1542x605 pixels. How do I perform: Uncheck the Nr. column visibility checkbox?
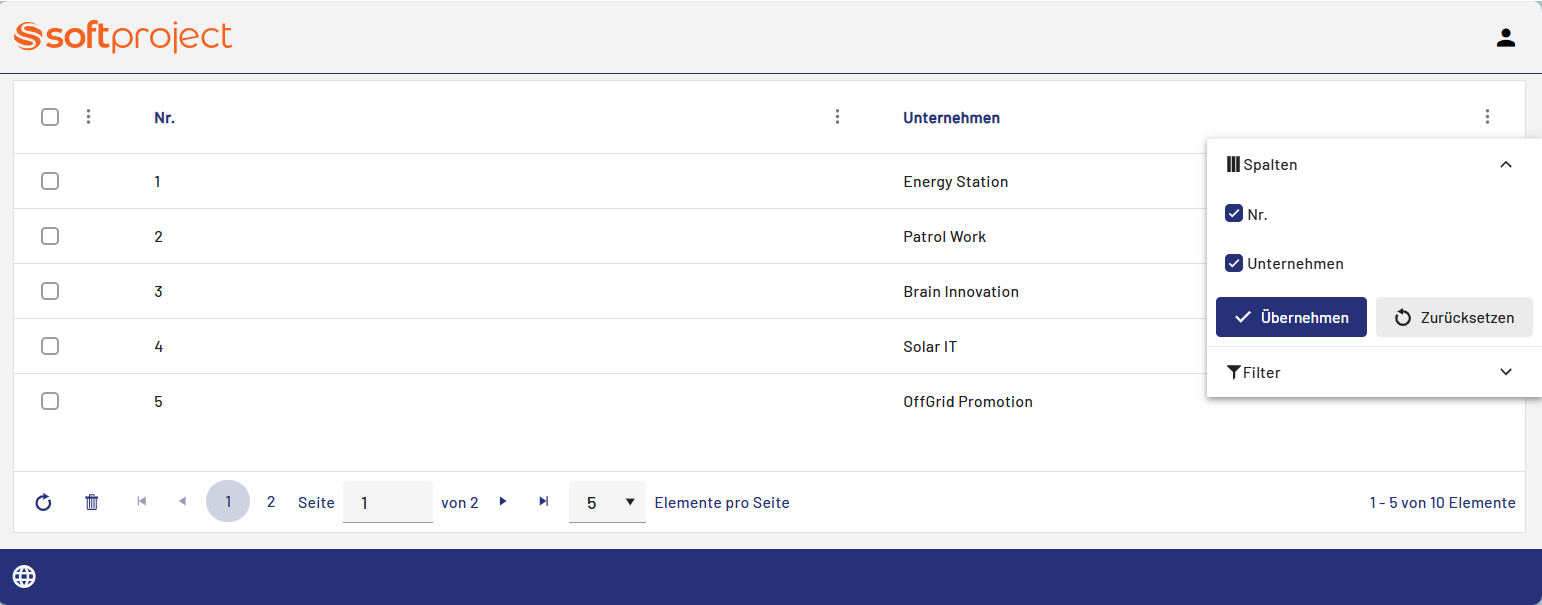(x=1234, y=213)
